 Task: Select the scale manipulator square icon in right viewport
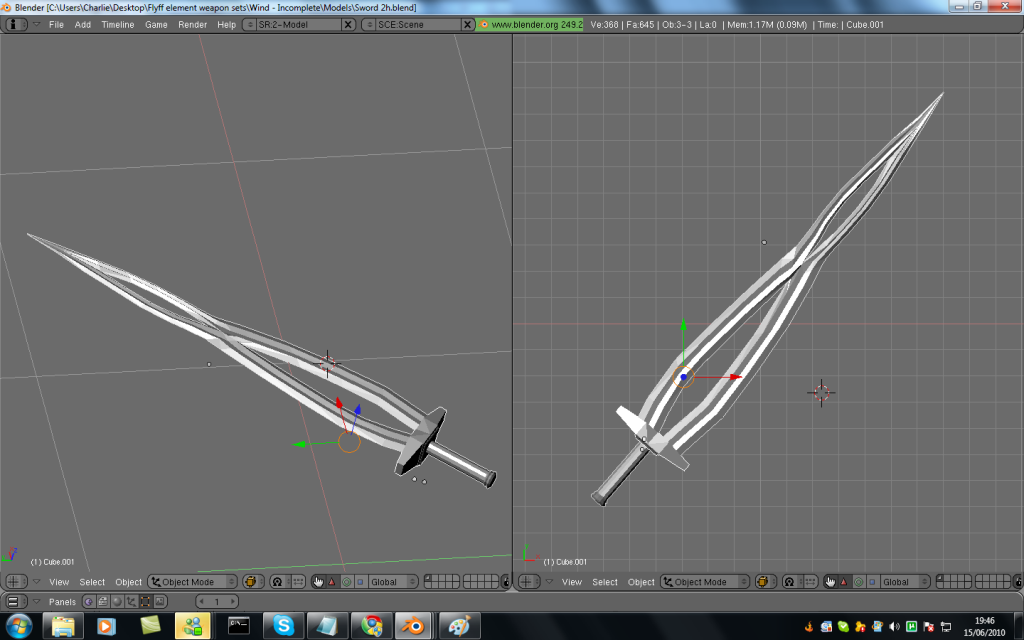click(x=869, y=582)
